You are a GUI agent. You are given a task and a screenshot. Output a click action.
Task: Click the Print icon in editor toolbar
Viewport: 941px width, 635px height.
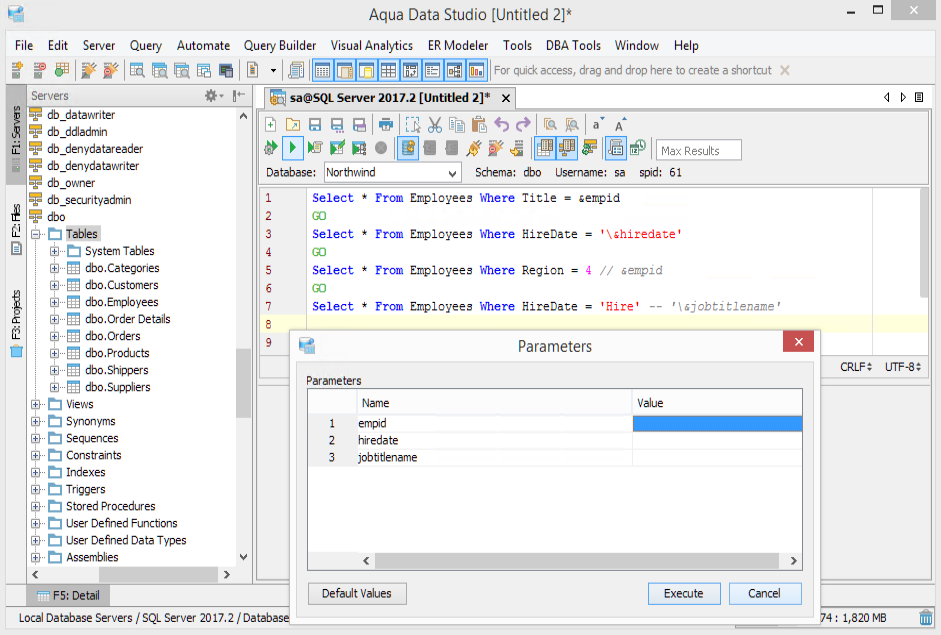[386, 125]
